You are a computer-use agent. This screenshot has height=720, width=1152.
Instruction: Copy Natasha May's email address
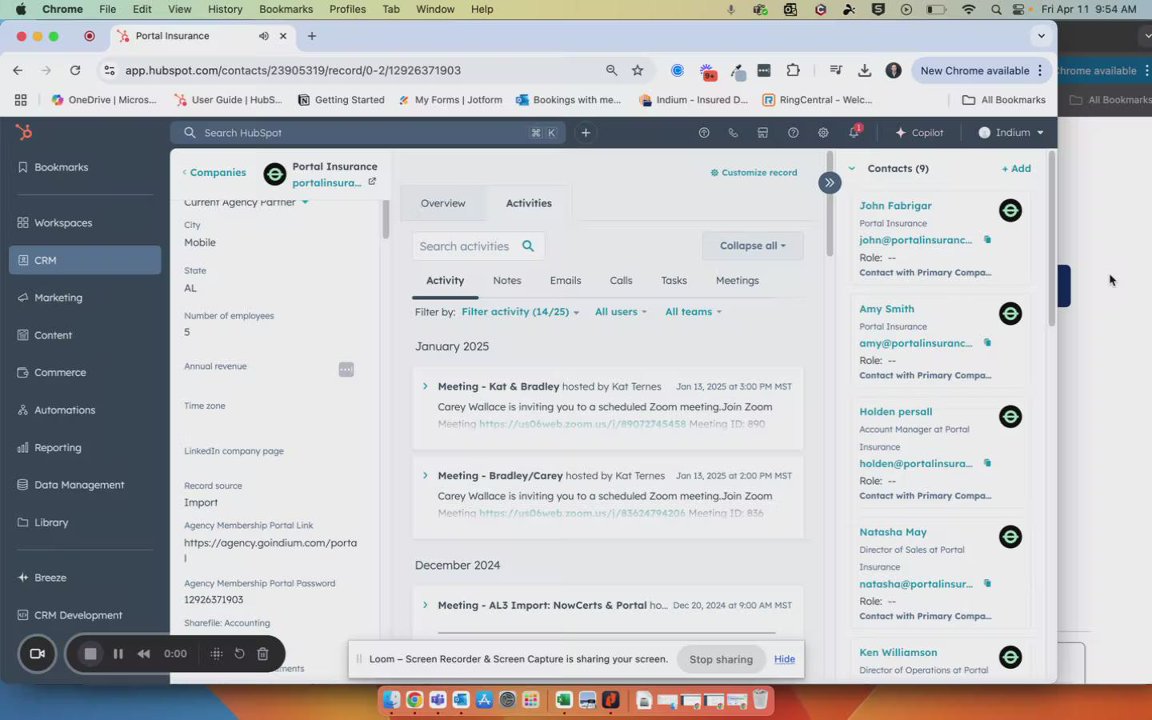pyautogui.click(x=987, y=583)
